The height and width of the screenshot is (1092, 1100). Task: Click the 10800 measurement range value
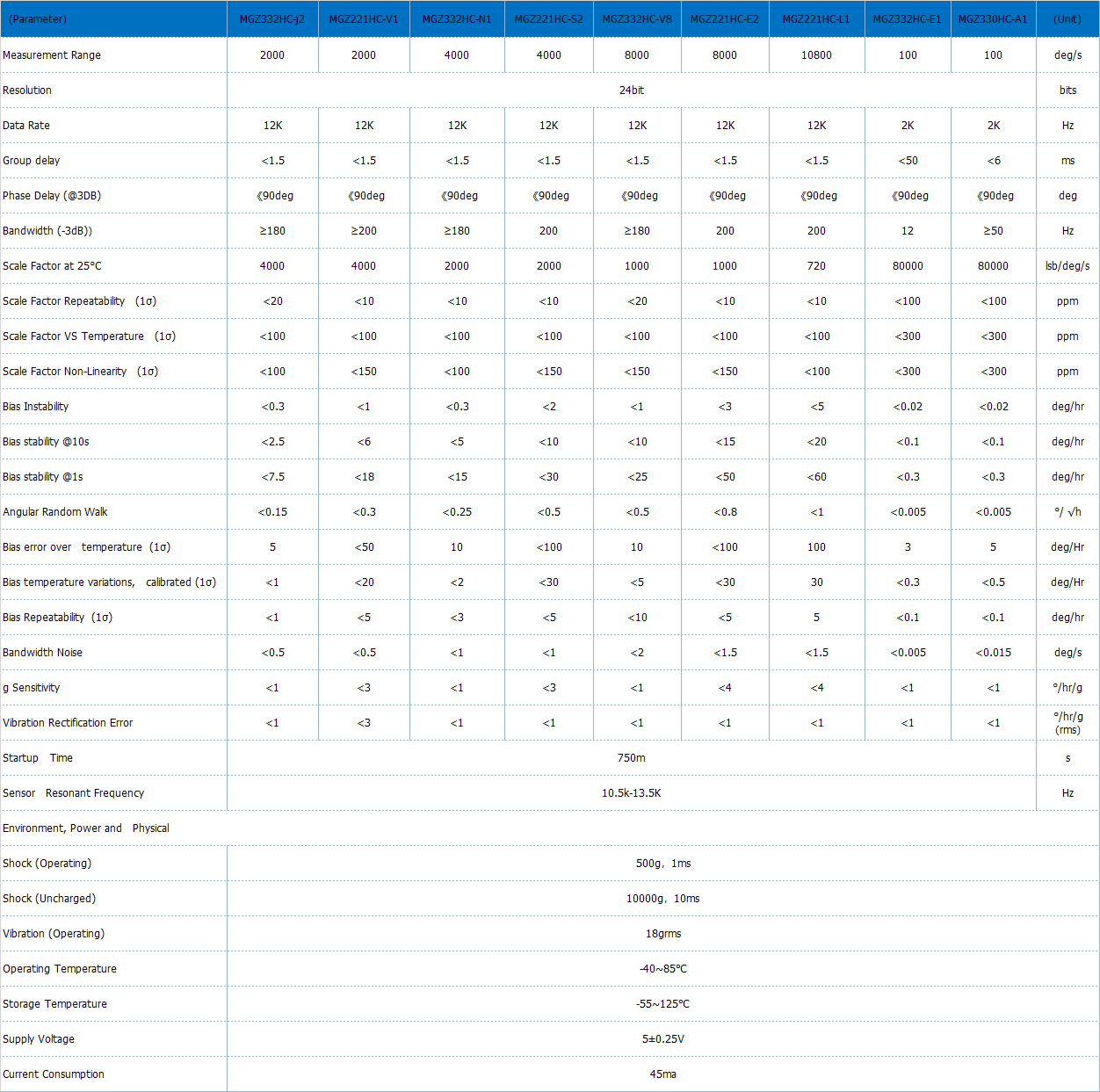click(x=816, y=55)
